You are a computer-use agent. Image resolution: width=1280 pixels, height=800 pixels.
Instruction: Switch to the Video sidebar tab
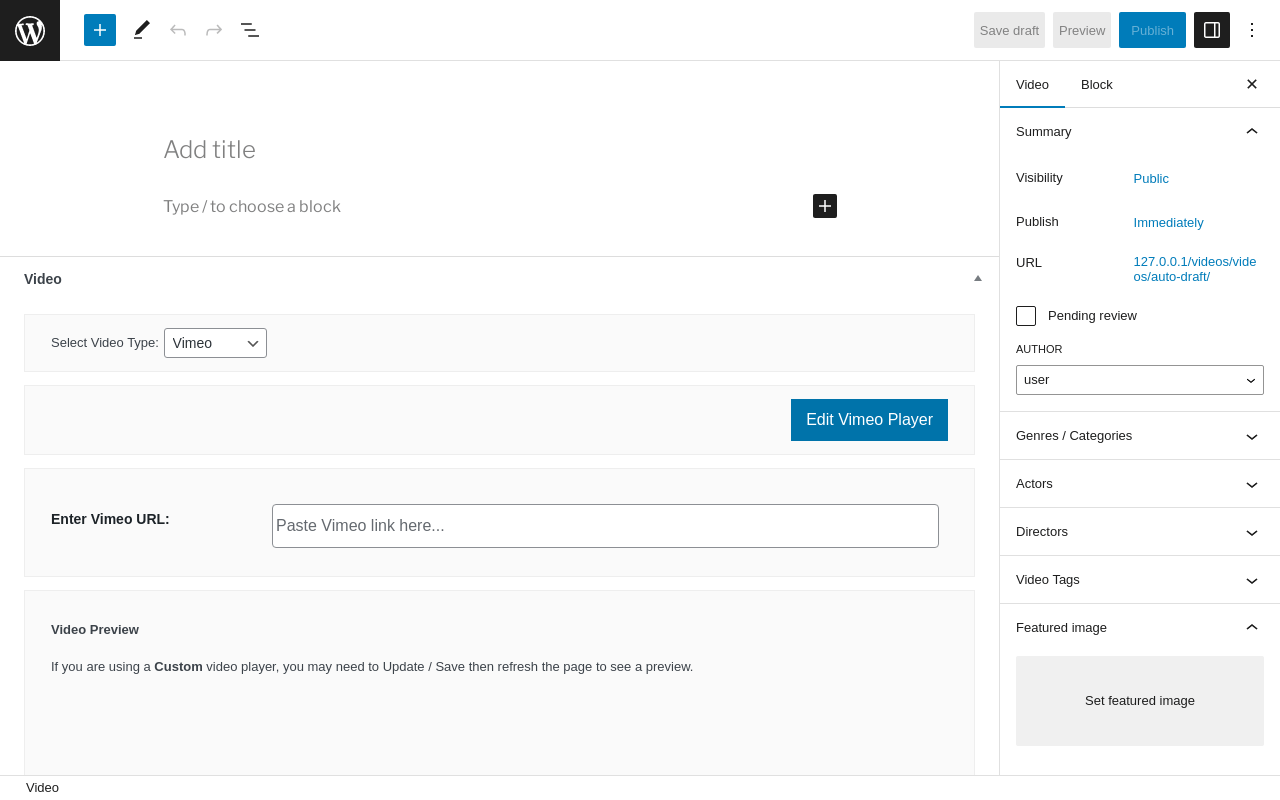(1032, 84)
